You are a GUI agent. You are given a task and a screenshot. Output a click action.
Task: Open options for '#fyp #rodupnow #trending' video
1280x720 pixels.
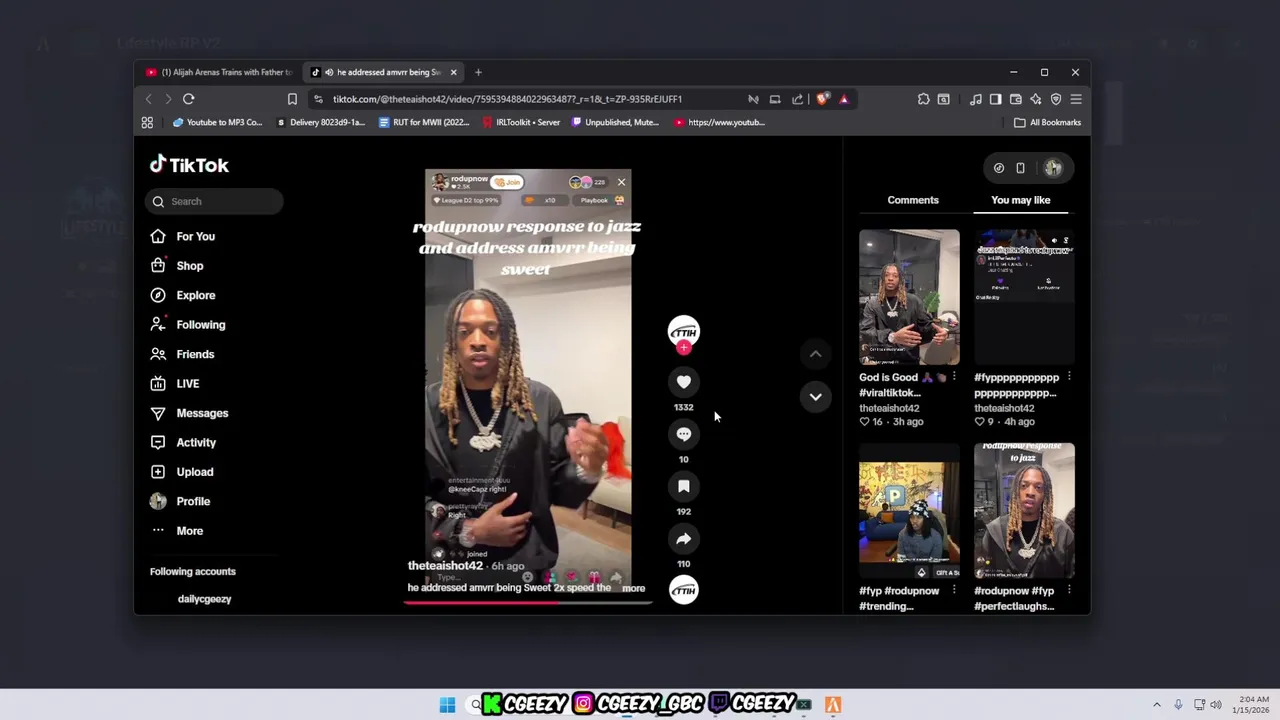click(x=954, y=591)
